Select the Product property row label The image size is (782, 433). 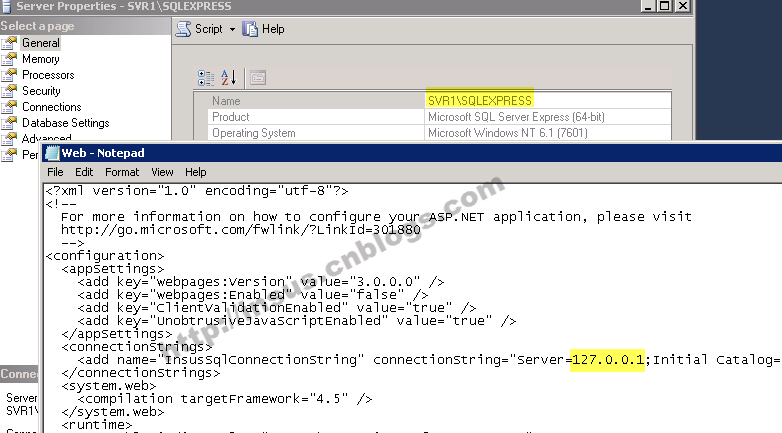[x=230, y=117]
